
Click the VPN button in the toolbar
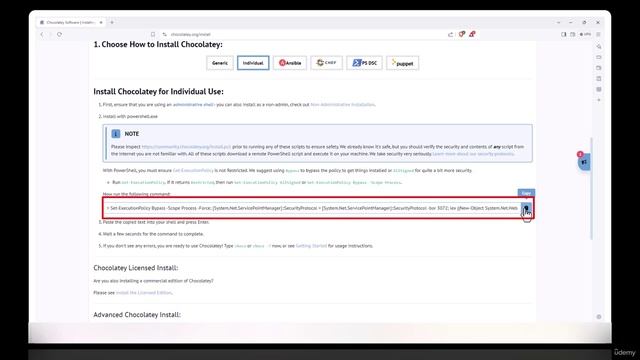585,34
